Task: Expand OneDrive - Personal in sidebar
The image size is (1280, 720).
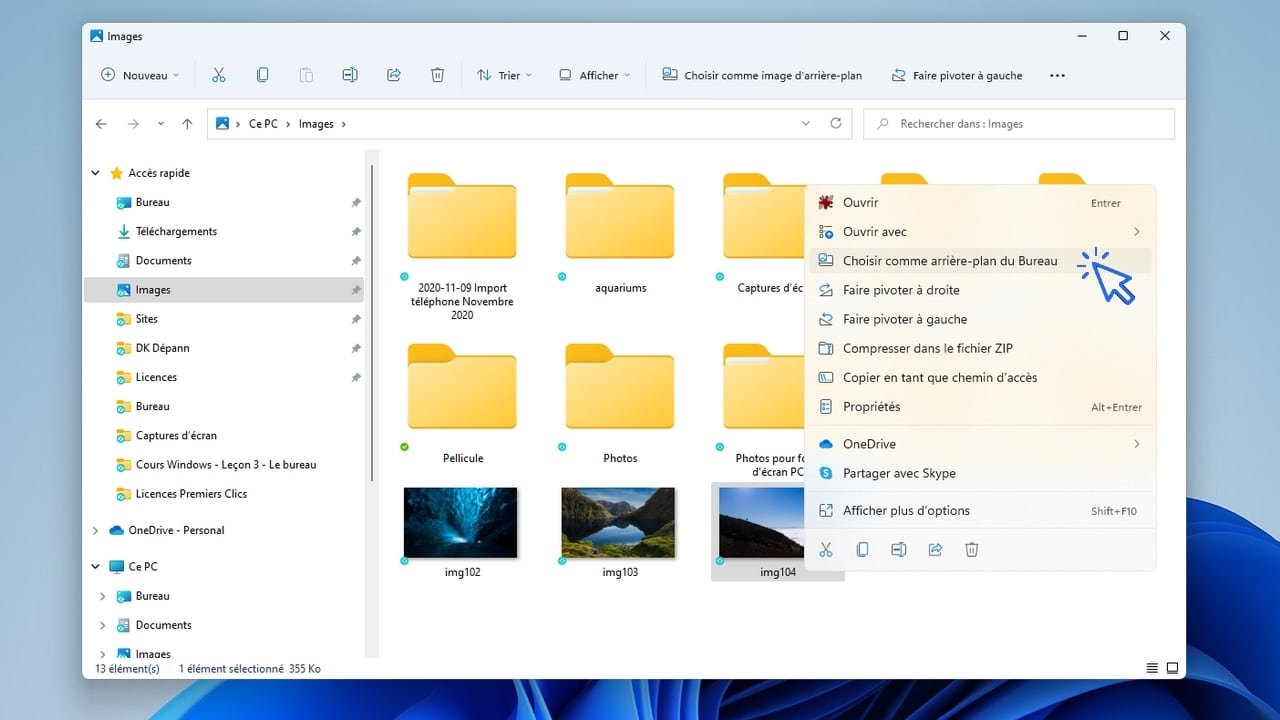Action: click(x=96, y=530)
